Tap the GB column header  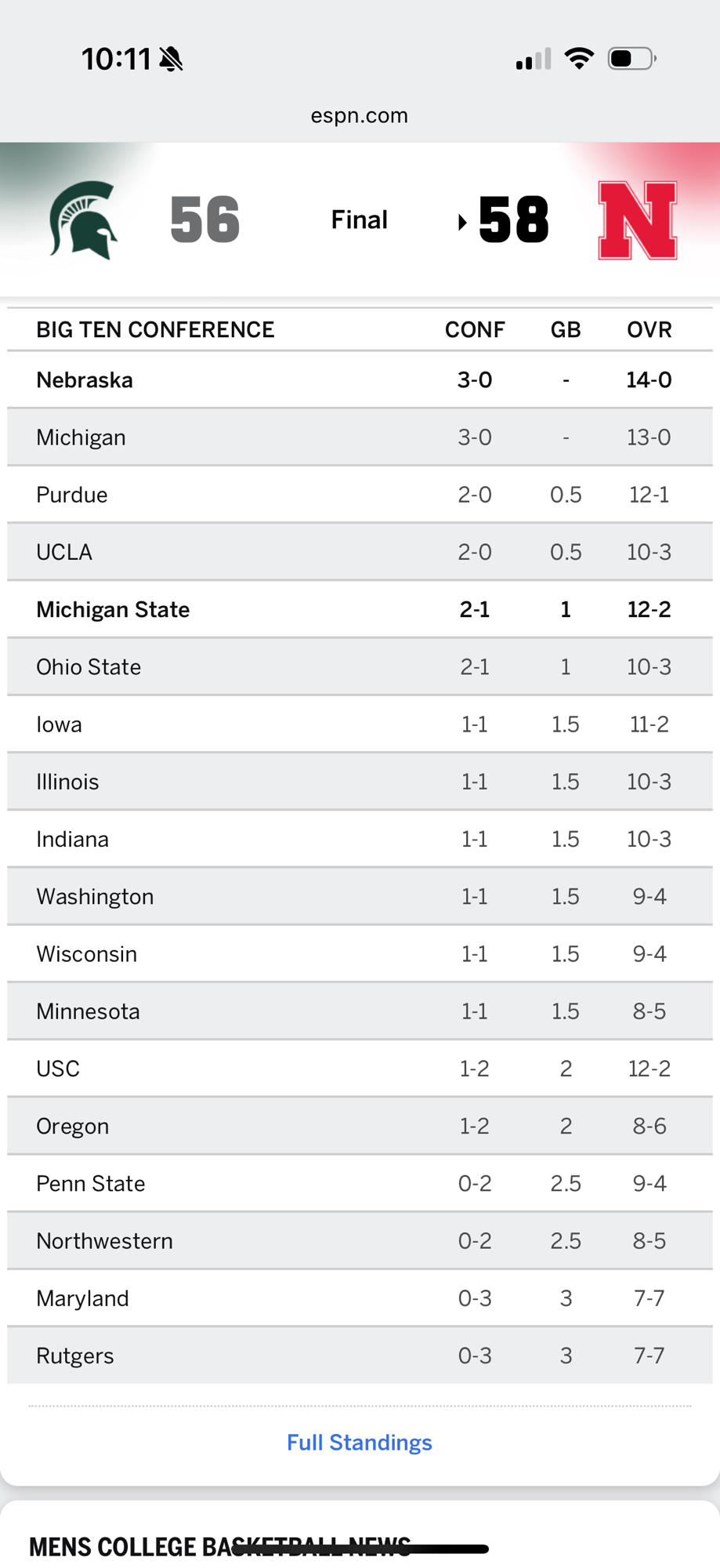pyautogui.click(x=566, y=330)
